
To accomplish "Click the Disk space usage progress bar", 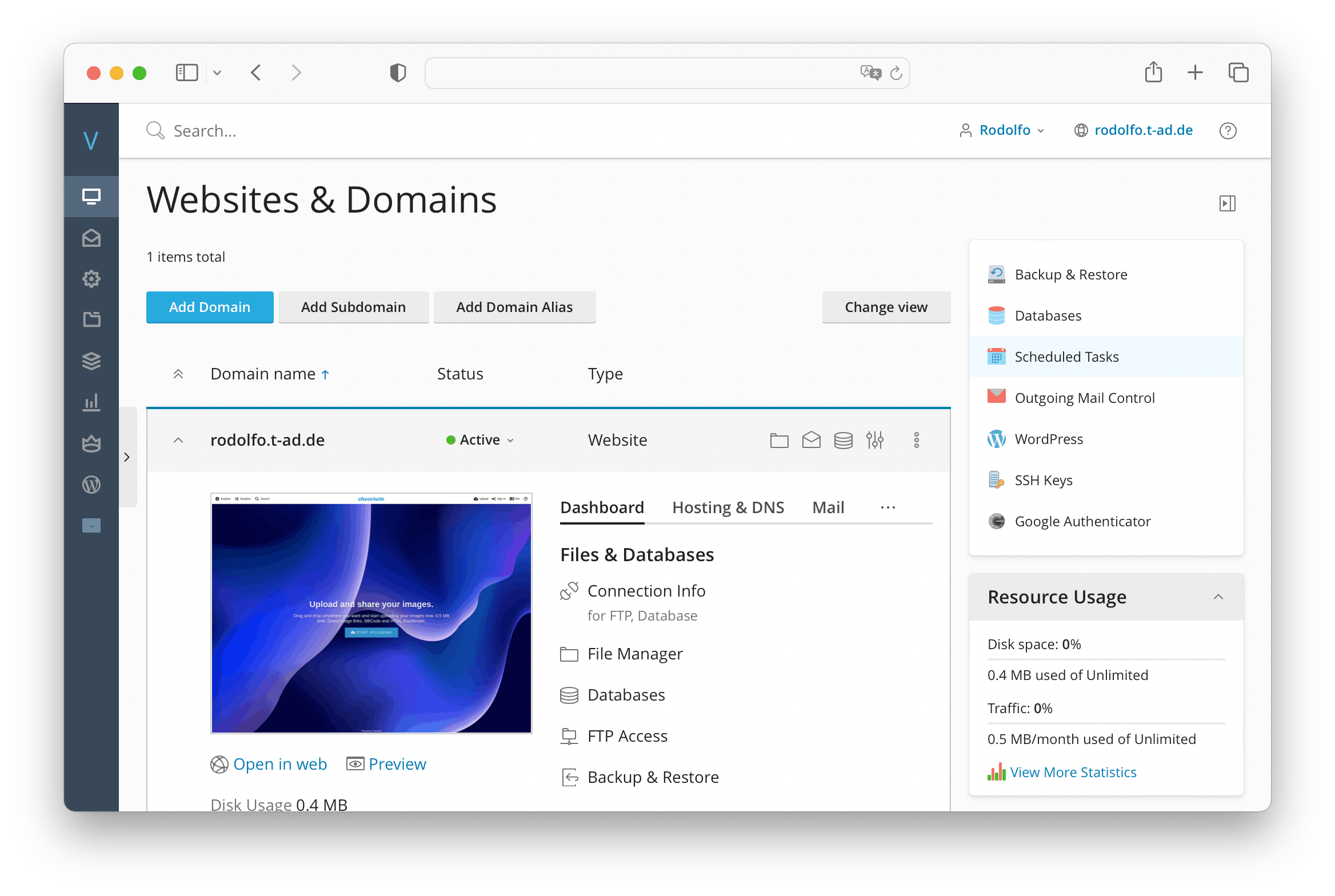I will click(1106, 659).
